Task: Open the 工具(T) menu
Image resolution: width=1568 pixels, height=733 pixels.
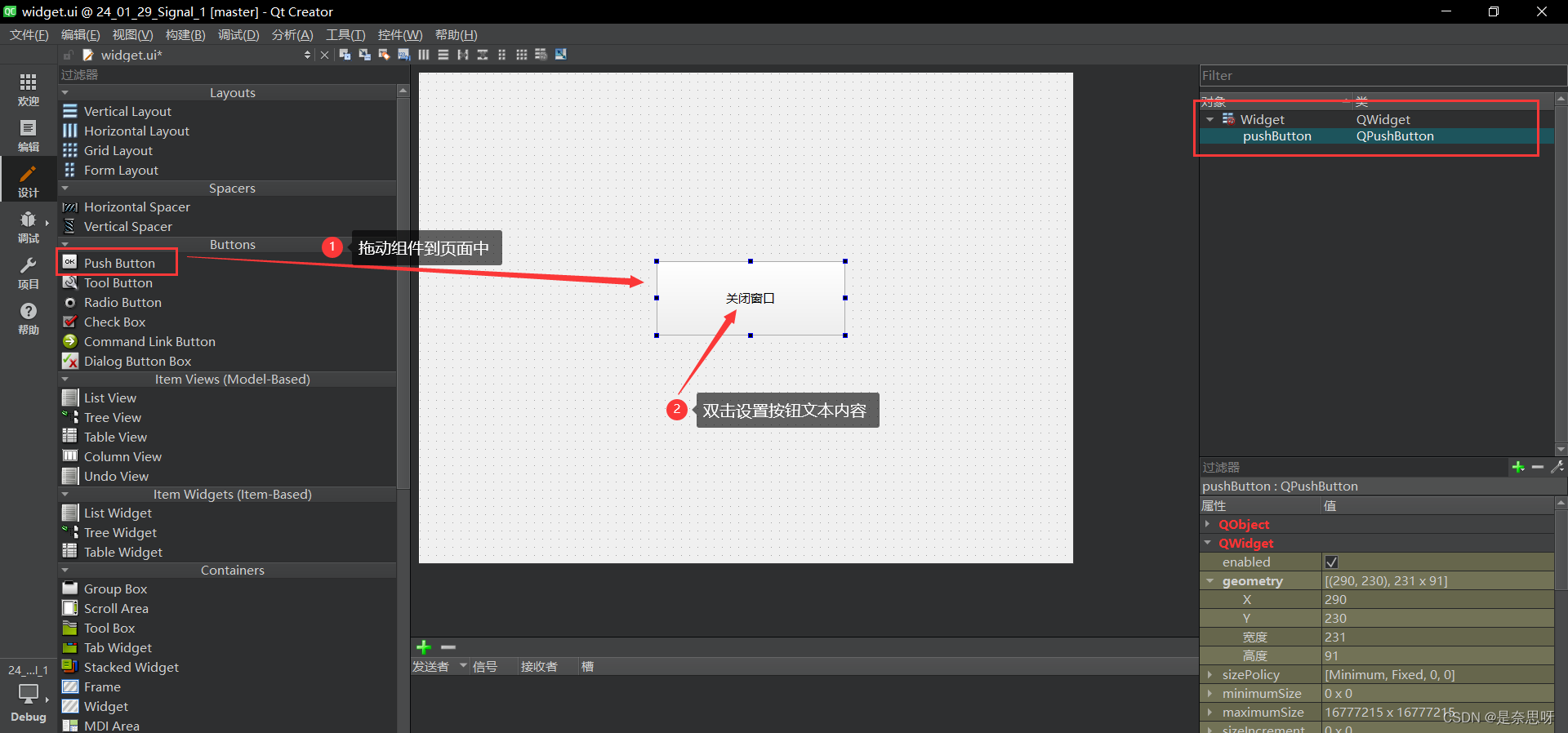Action: pyautogui.click(x=345, y=35)
